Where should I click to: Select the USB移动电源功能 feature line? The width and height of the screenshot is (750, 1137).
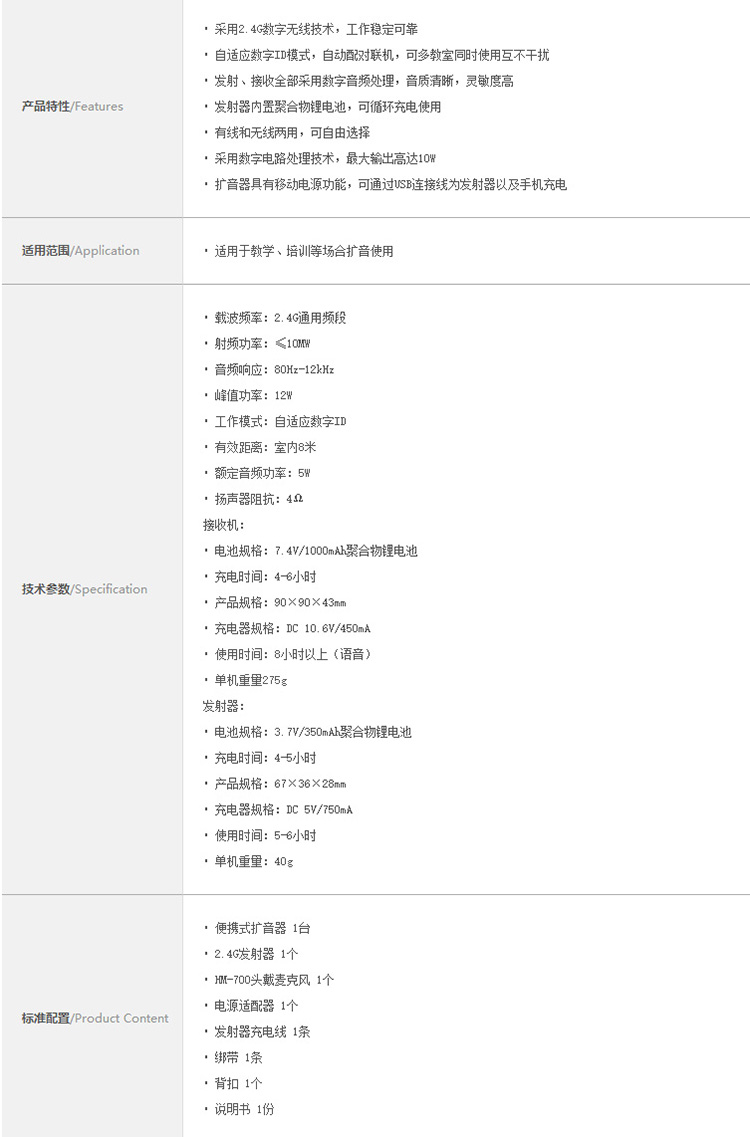point(390,184)
